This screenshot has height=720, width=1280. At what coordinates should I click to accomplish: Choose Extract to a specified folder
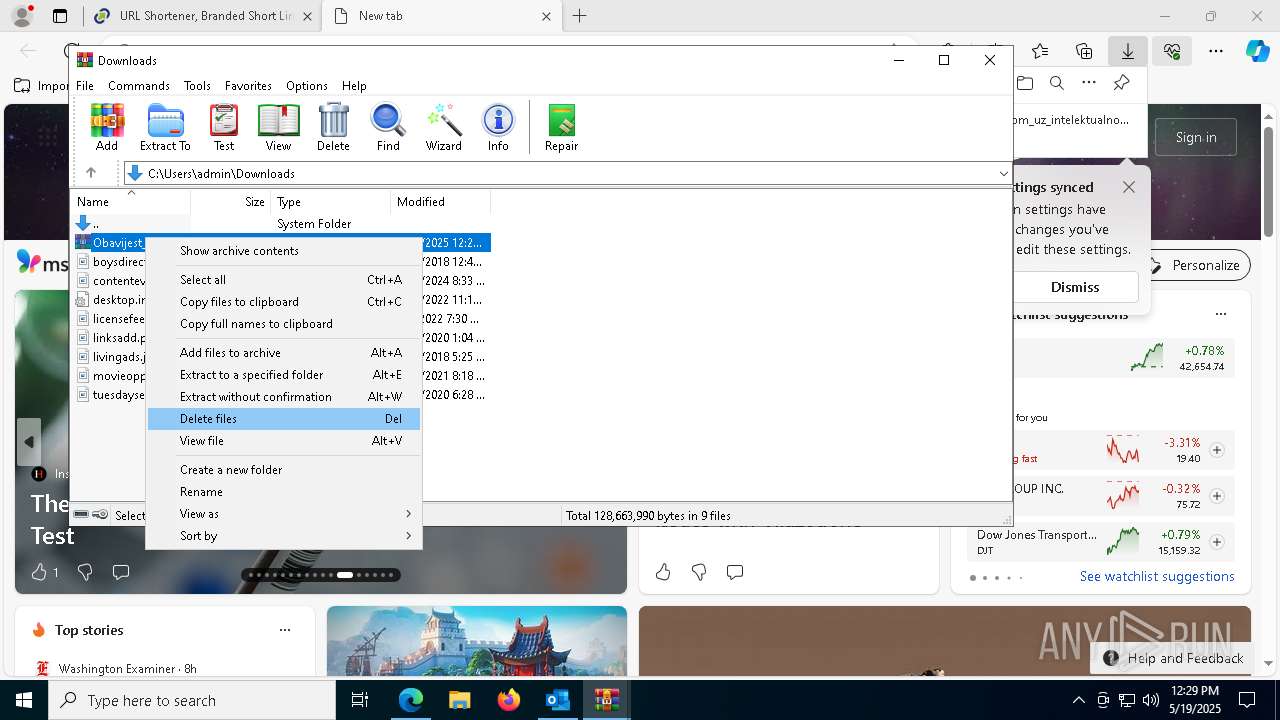[x=284, y=375]
